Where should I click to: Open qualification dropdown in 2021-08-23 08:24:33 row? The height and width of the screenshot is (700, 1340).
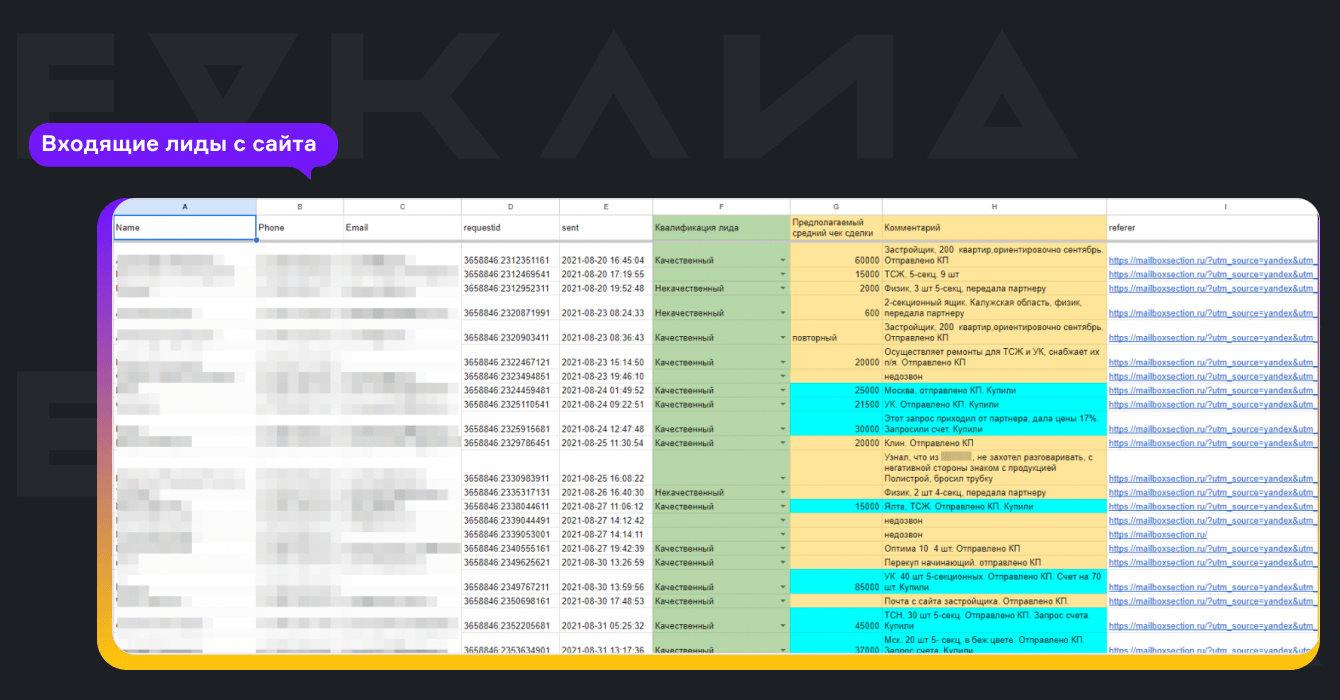coord(783,313)
